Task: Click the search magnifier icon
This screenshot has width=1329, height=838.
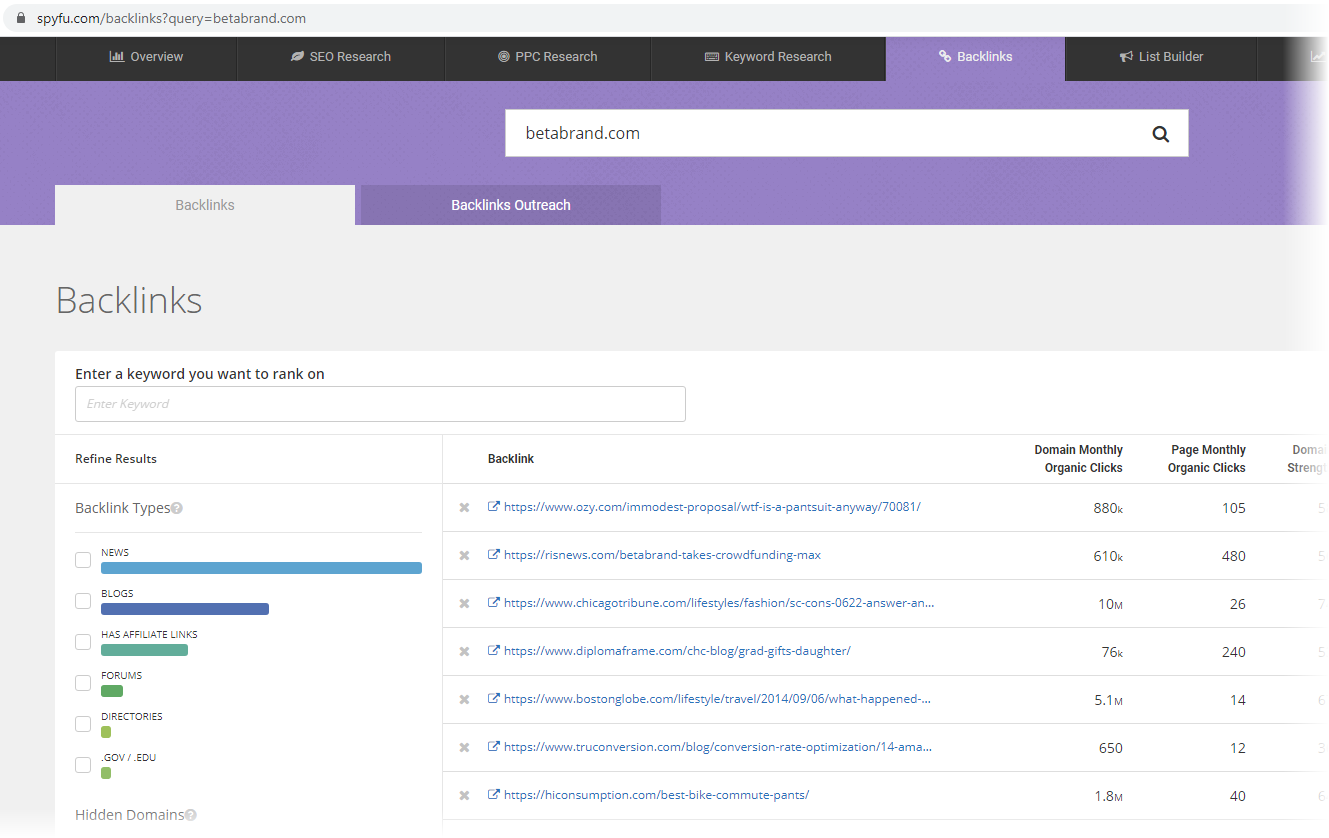Action: pos(1160,134)
